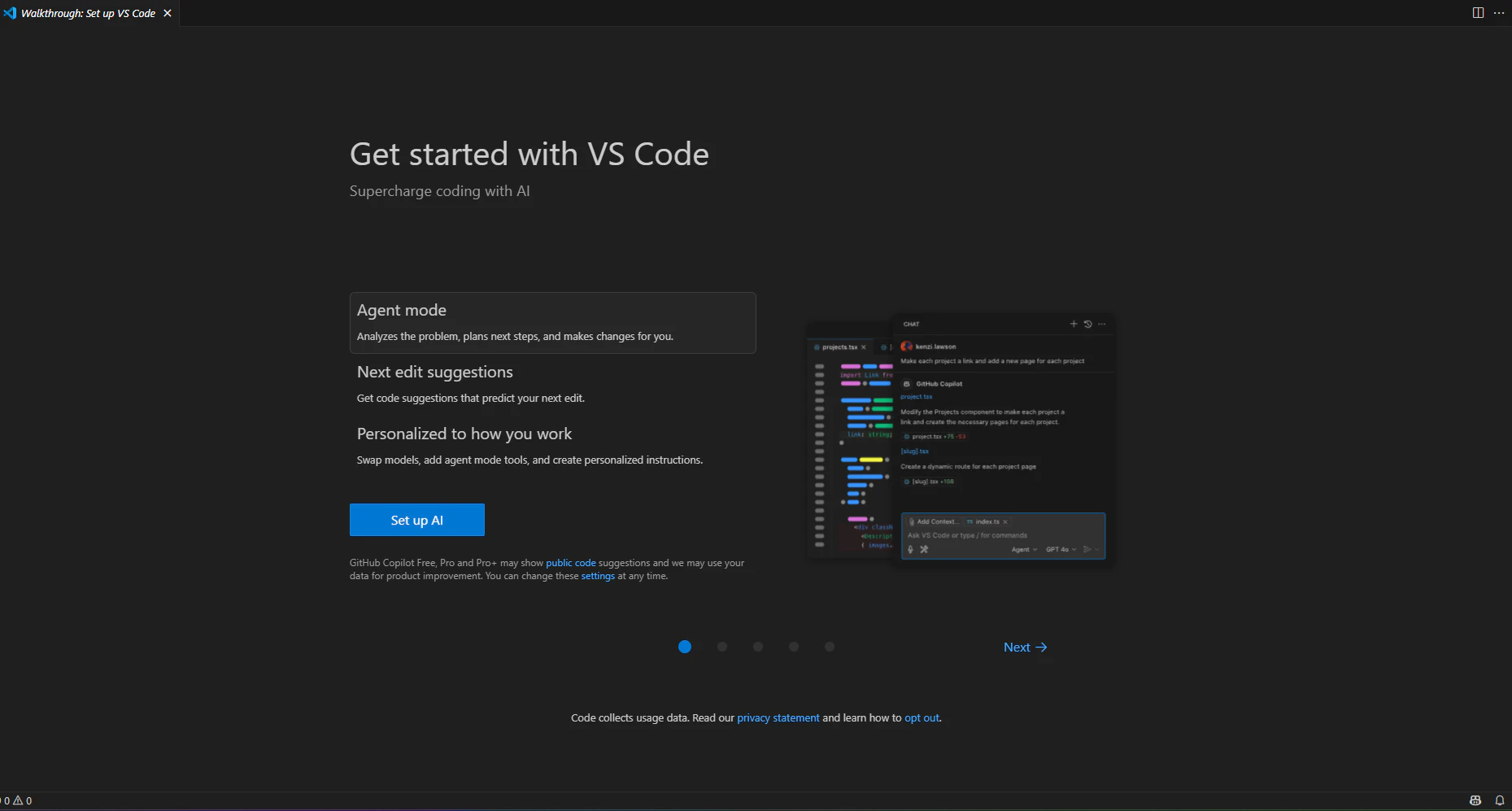The width and height of the screenshot is (1512, 811).
Task: Go to the fourth walkthrough page dot
Action: coord(794,647)
